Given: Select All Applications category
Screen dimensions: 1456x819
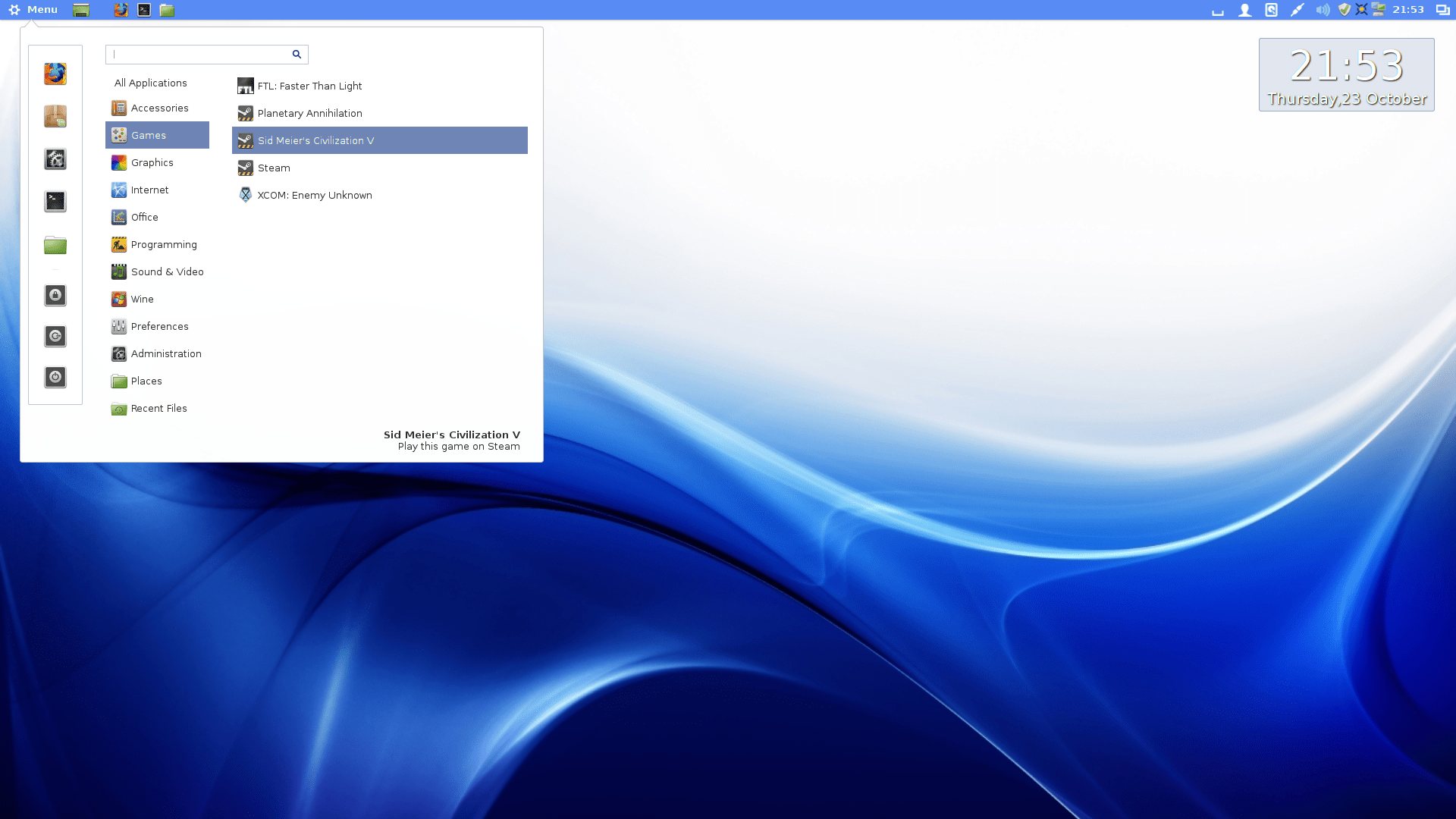Looking at the screenshot, I should [x=151, y=83].
